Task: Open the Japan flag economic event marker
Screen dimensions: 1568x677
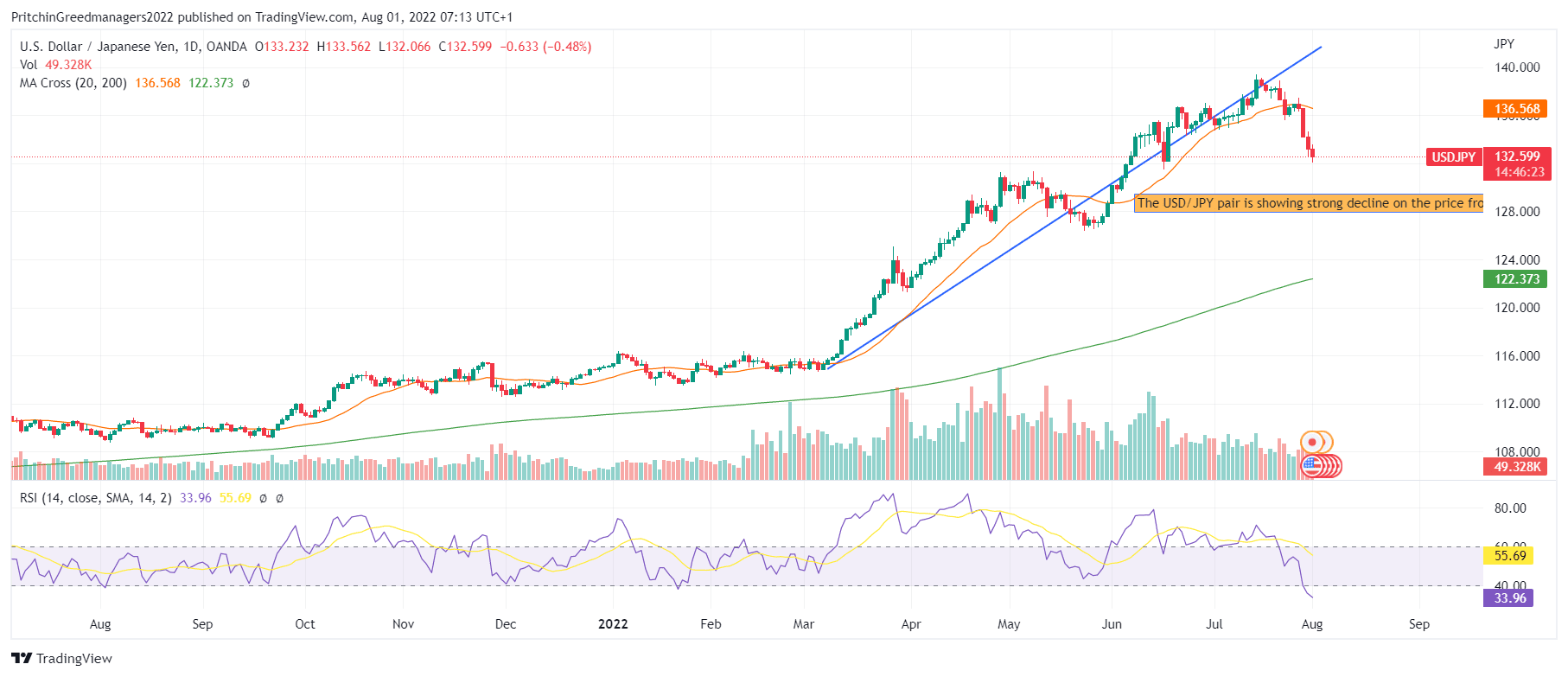Action: coord(1312,443)
